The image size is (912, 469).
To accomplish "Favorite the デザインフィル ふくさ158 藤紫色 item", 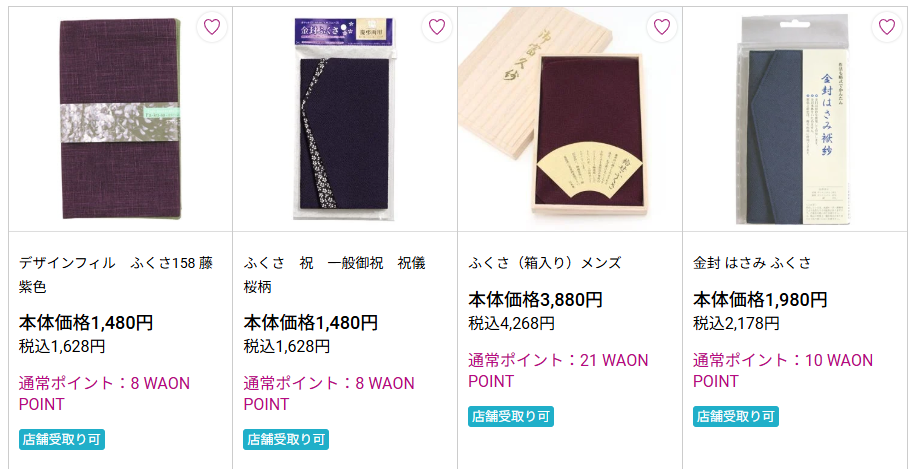I will point(212,27).
